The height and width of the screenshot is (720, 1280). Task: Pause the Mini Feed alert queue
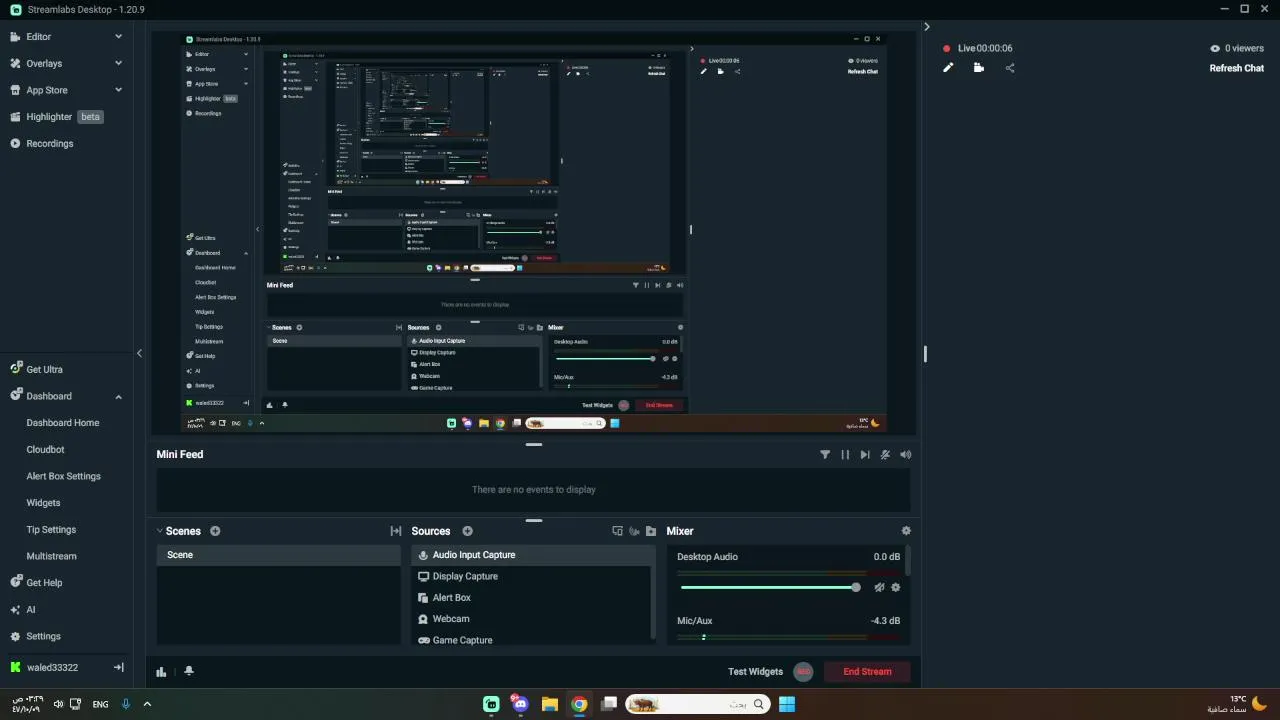845,455
